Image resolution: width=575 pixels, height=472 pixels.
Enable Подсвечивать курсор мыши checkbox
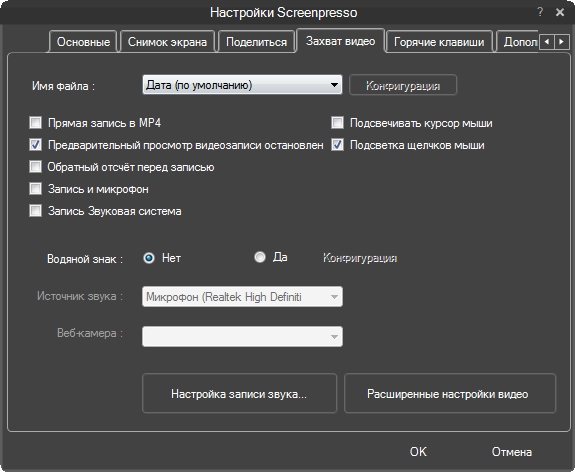pyautogui.click(x=337, y=122)
